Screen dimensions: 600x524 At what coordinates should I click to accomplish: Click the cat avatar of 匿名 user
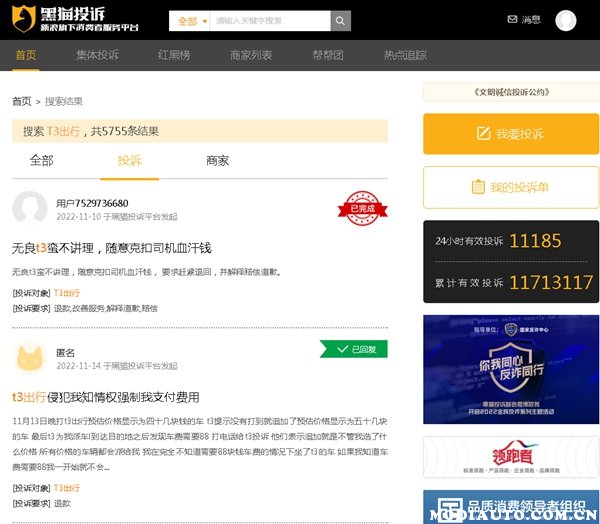tap(29, 357)
